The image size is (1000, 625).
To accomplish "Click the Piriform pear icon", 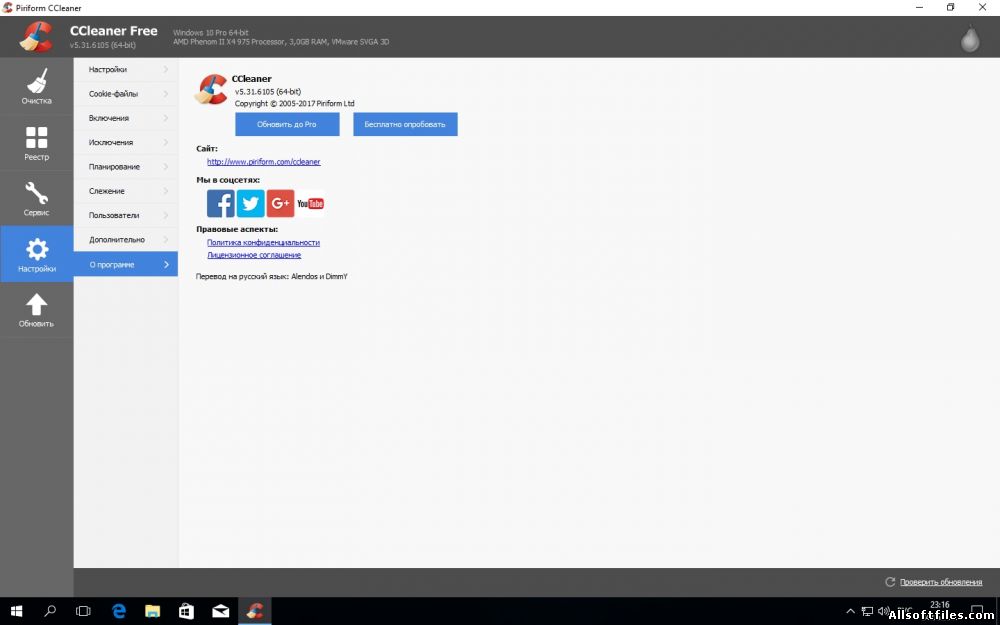I will click(x=970, y=38).
